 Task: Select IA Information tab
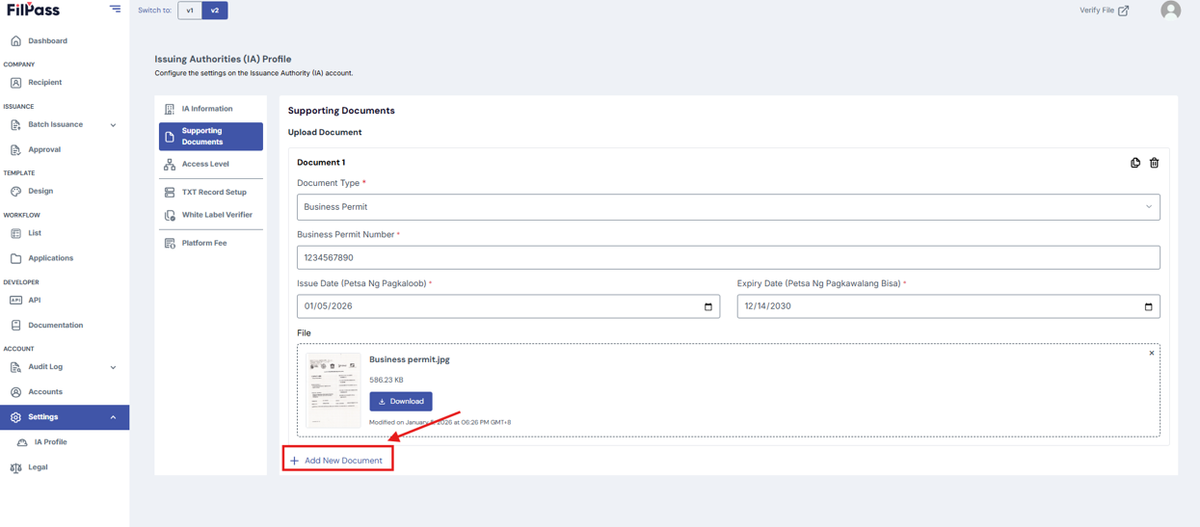point(210,108)
